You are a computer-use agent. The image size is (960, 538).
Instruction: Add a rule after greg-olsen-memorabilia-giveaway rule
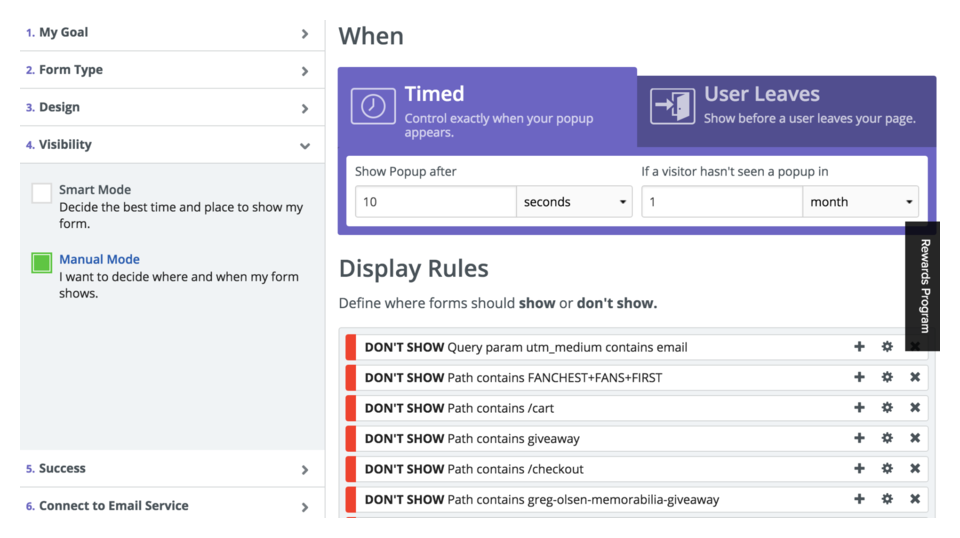pyautogui.click(x=859, y=499)
